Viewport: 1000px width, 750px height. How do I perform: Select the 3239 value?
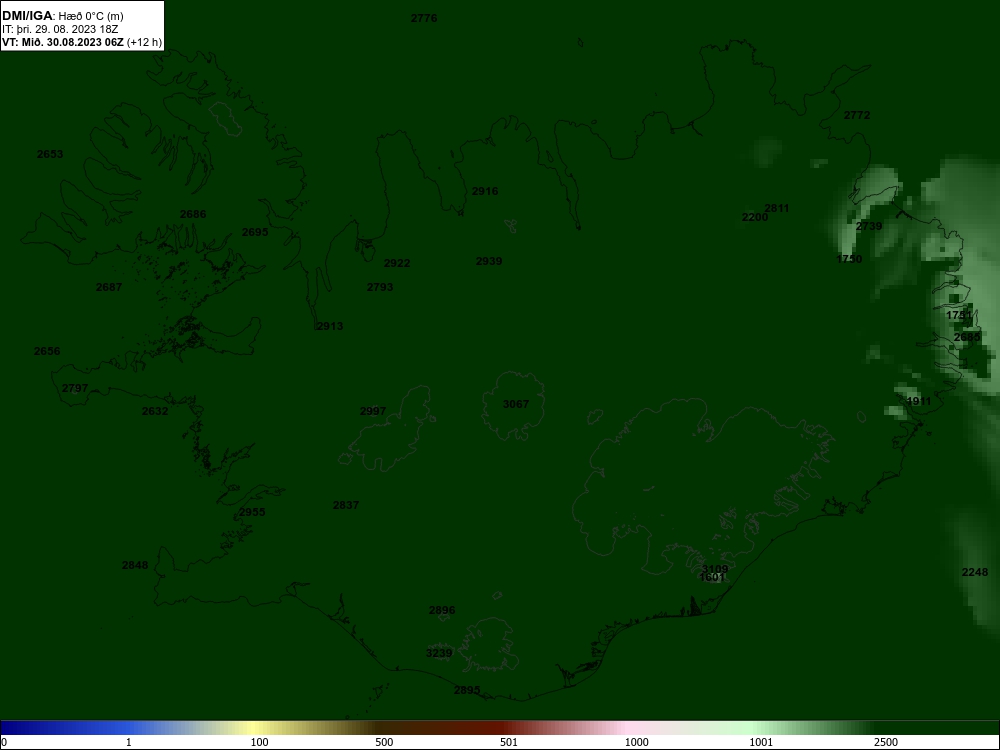439,653
